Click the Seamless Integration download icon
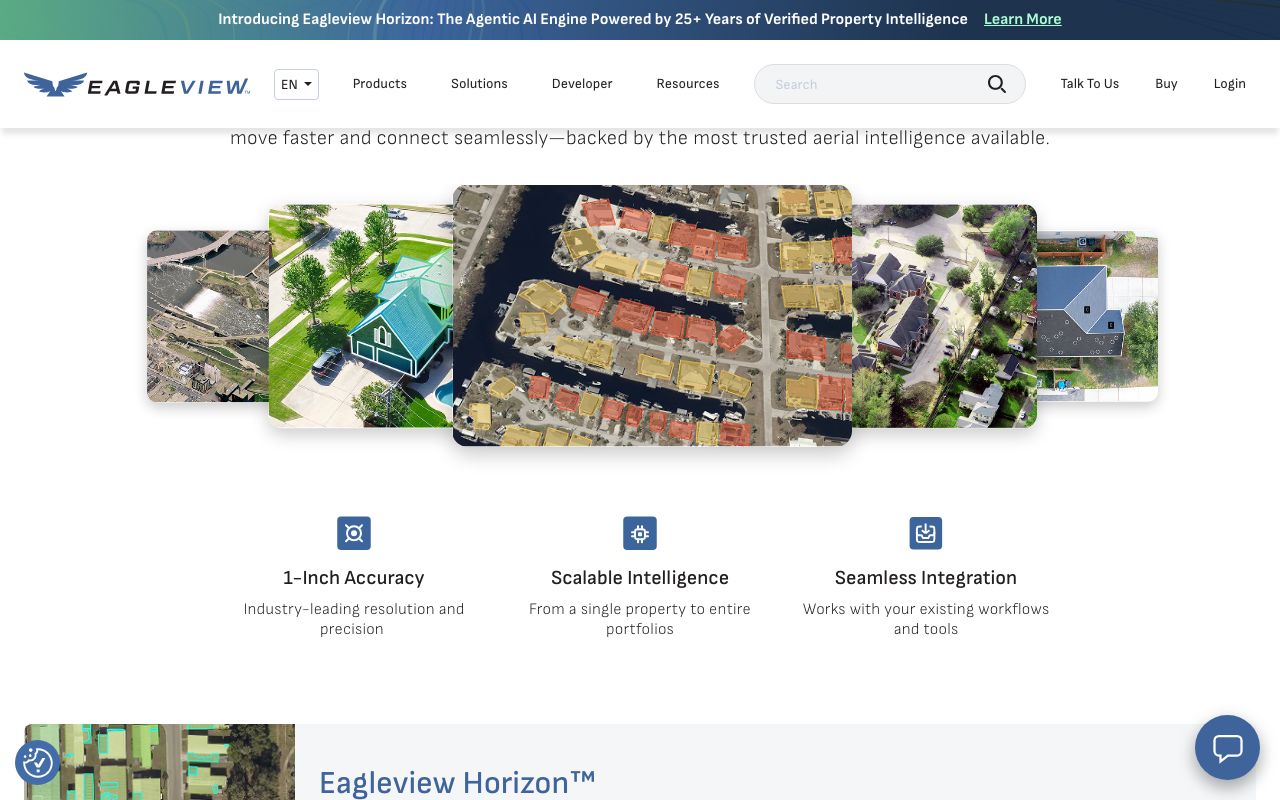 [926, 533]
